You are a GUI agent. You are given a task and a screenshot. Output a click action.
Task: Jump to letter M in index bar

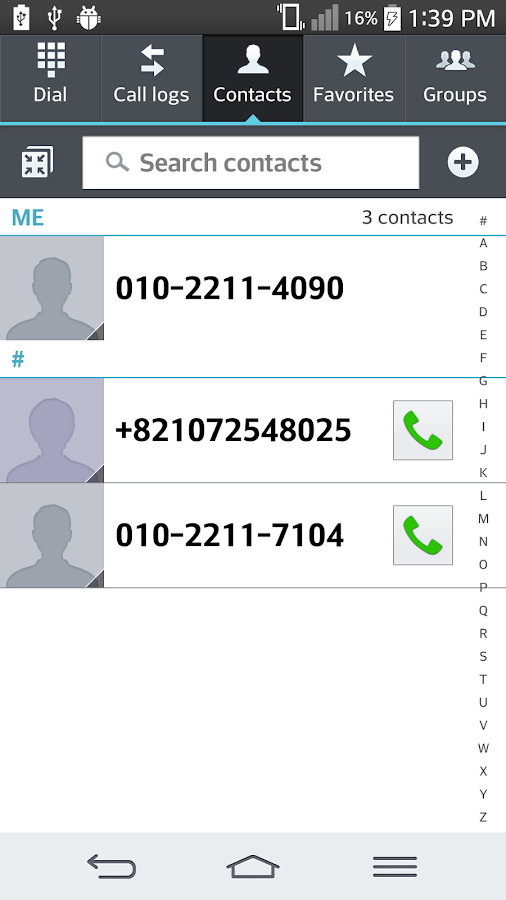coord(483,519)
